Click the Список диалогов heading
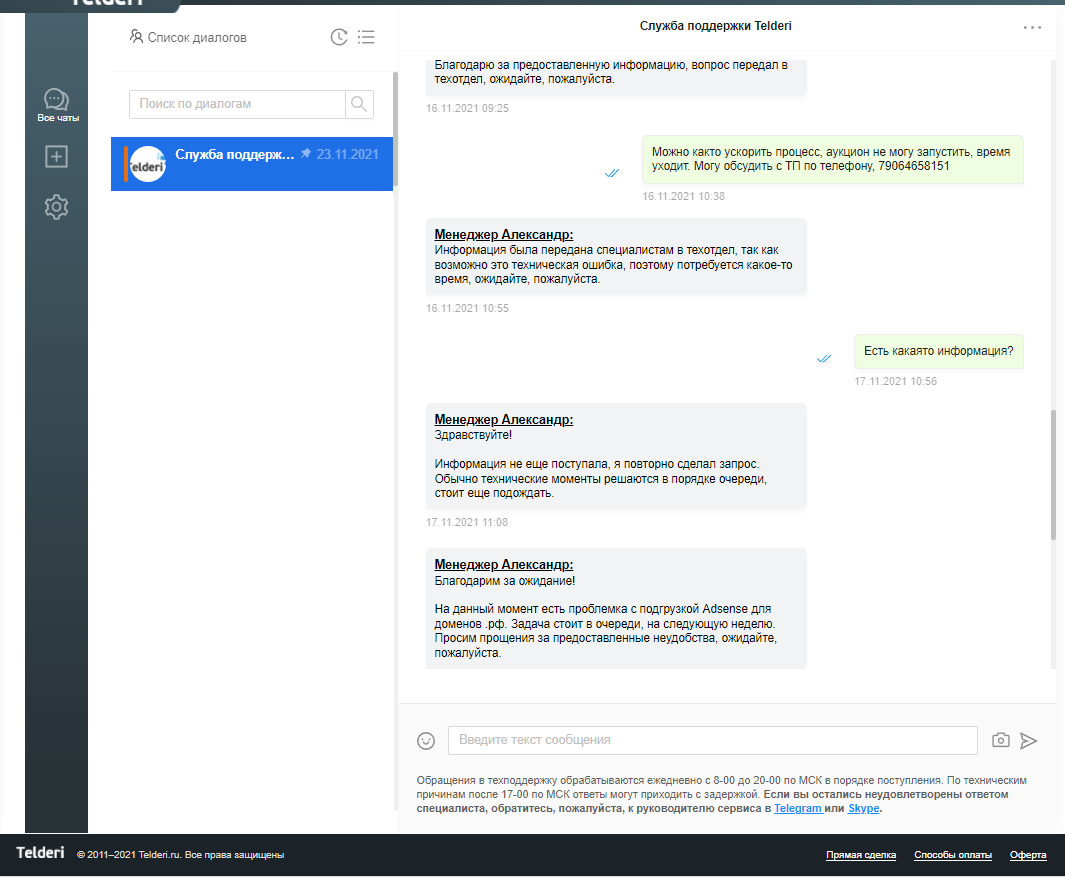 tap(197, 37)
